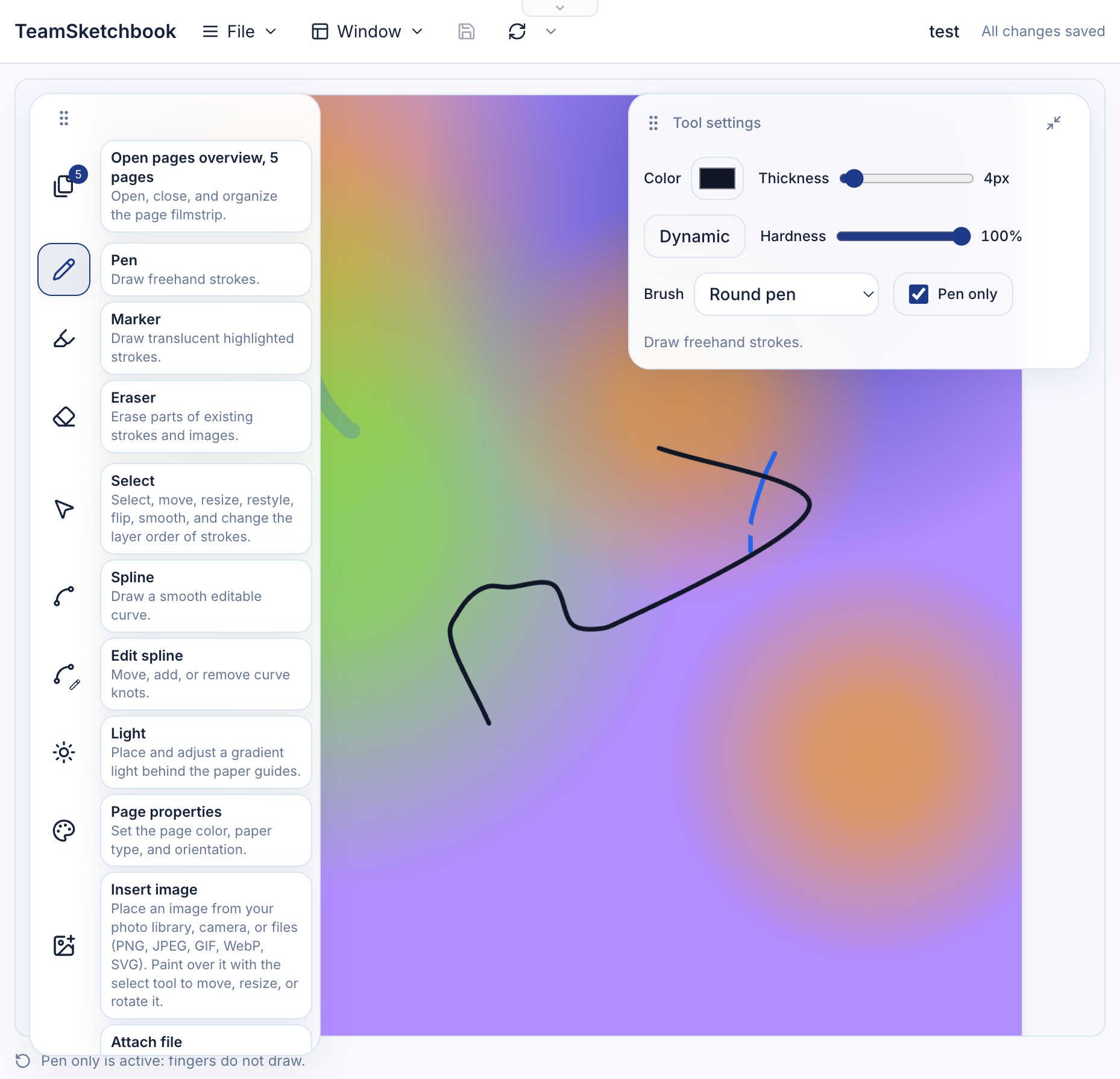Viewport: 1120px width, 1079px height.
Task: Select the Spline tool icon
Action: (64, 596)
